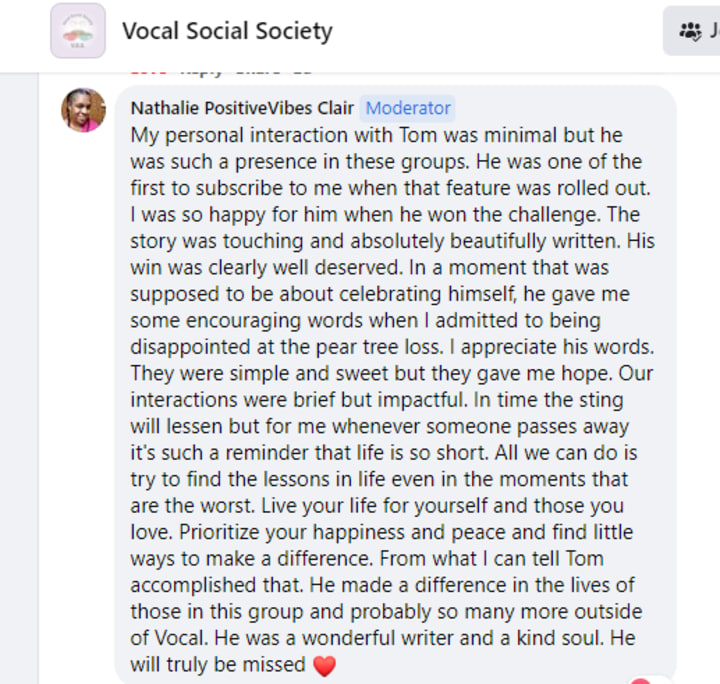The image size is (720, 684).
Task: Click the 'will truly be missed' closing line
Action: (x=218, y=665)
